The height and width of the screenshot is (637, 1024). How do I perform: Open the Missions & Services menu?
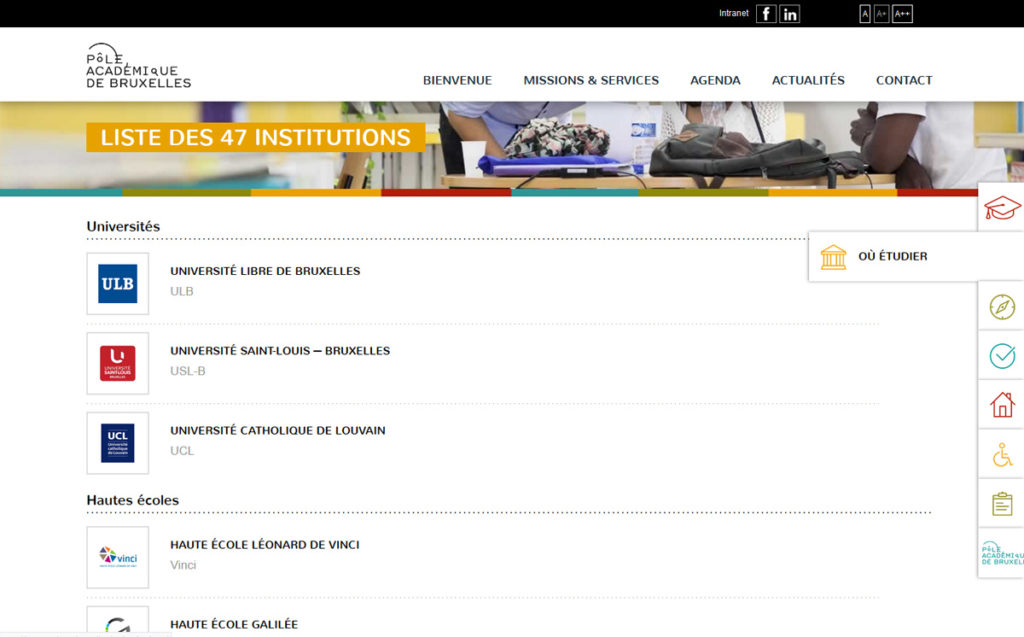[x=591, y=80]
